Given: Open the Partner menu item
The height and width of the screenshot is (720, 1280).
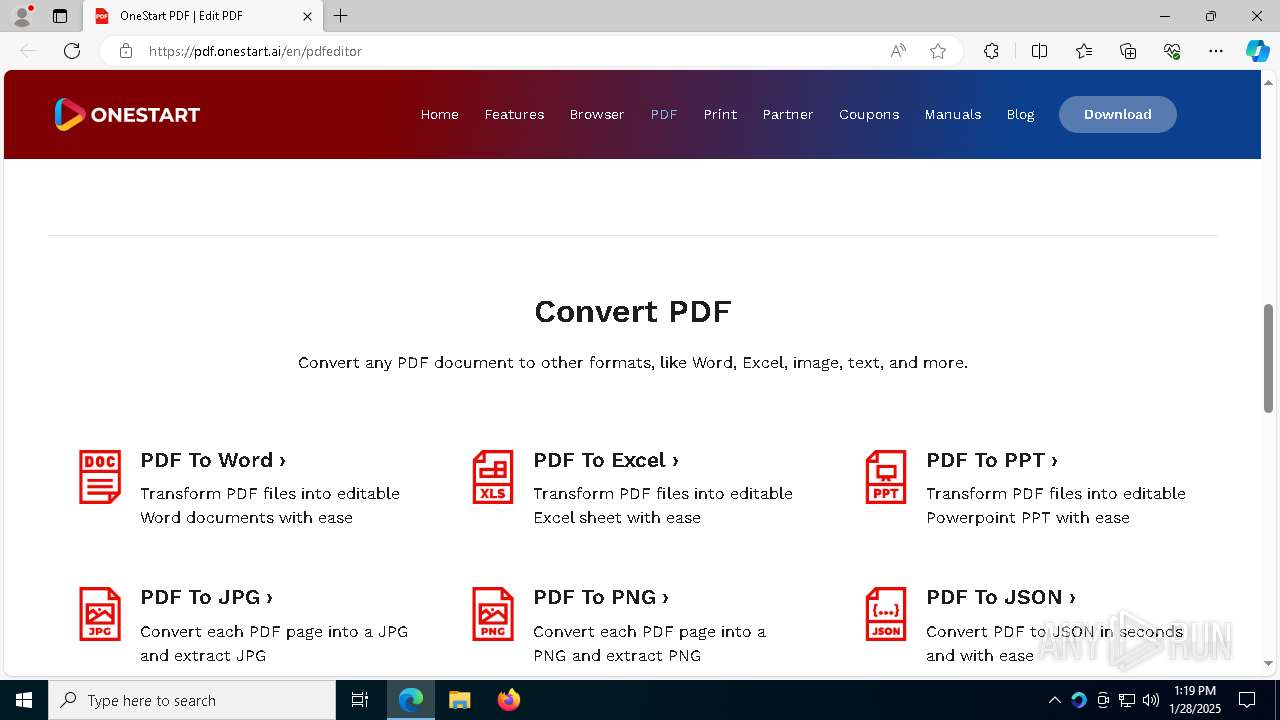Looking at the screenshot, I should point(788,114).
